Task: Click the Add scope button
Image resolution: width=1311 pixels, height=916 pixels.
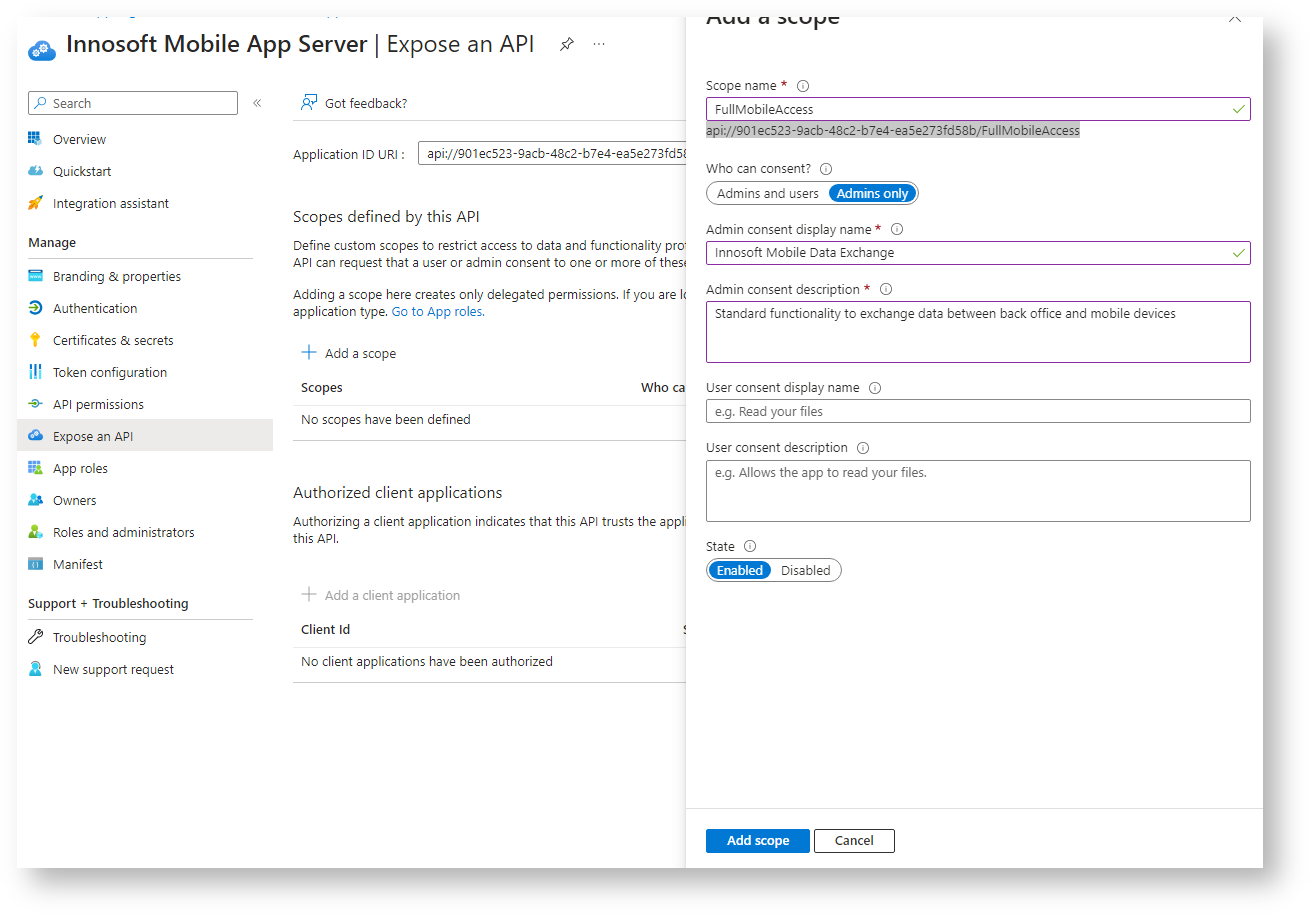Action: [758, 841]
